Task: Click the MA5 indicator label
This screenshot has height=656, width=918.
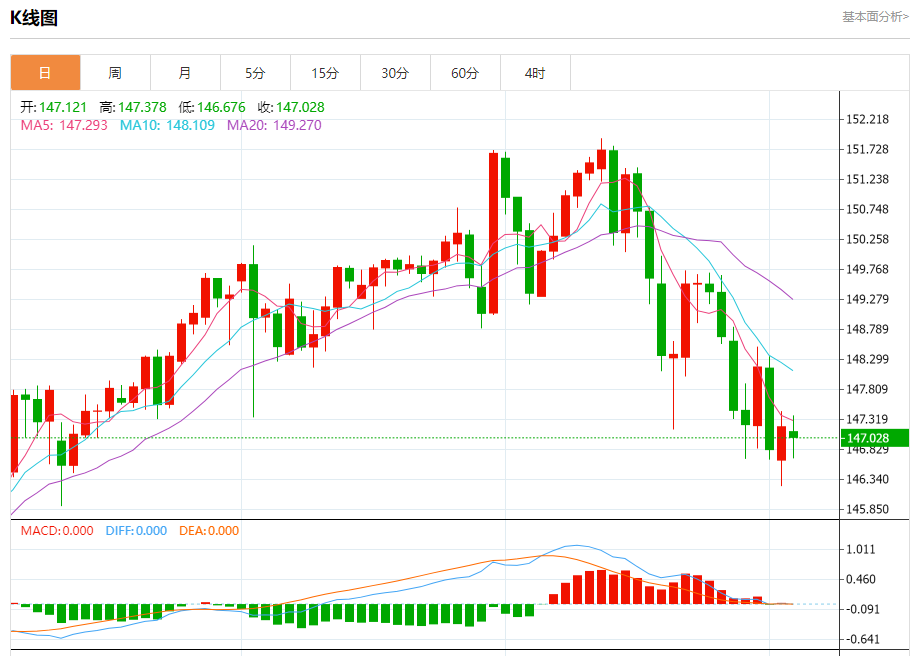Action: pyautogui.click(x=64, y=125)
